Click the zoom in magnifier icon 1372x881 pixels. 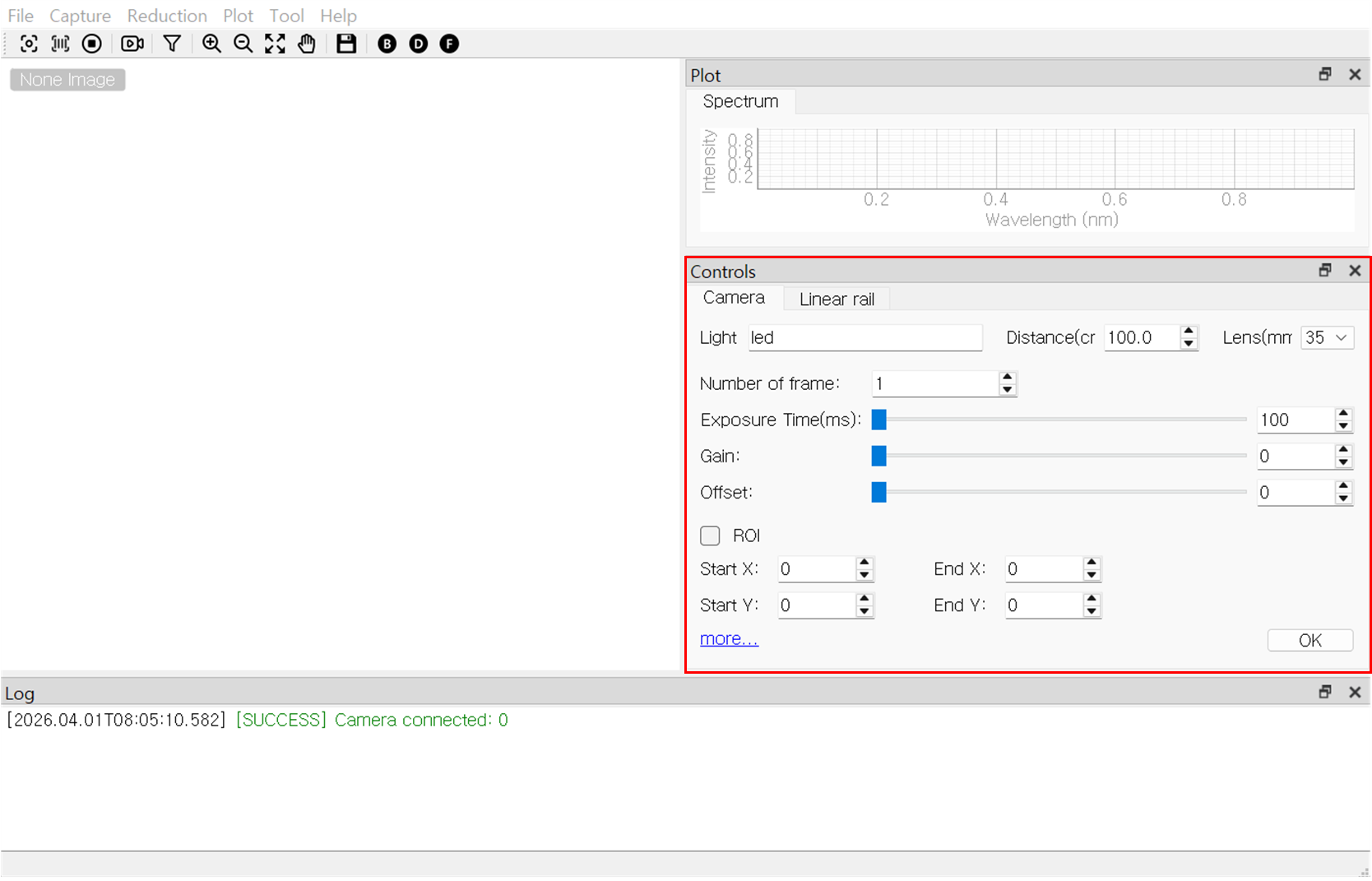[211, 44]
